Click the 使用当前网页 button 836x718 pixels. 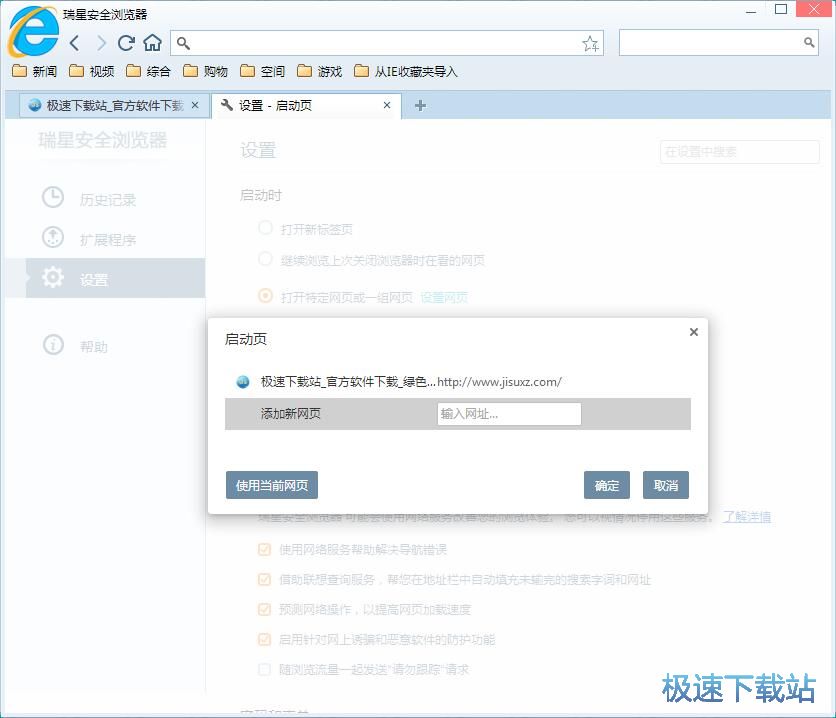pyautogui.click(x=272, y=485)
